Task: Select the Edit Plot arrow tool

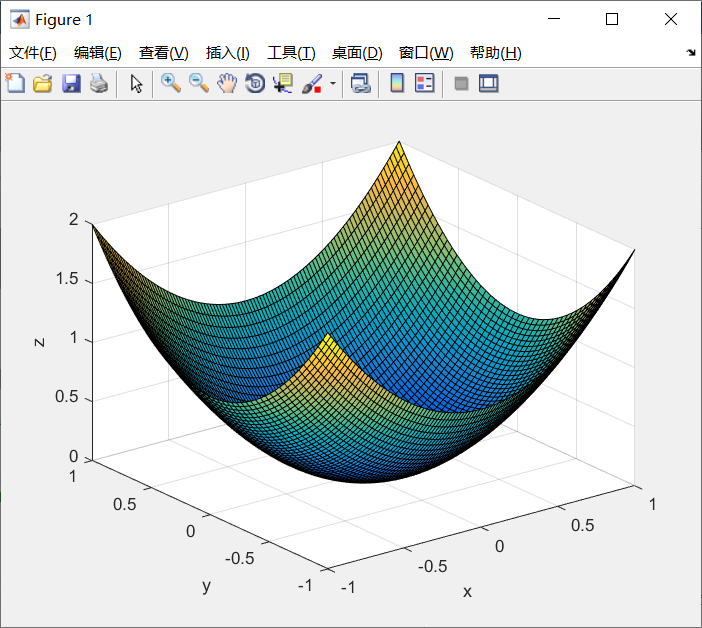Action: click(136, 83)
